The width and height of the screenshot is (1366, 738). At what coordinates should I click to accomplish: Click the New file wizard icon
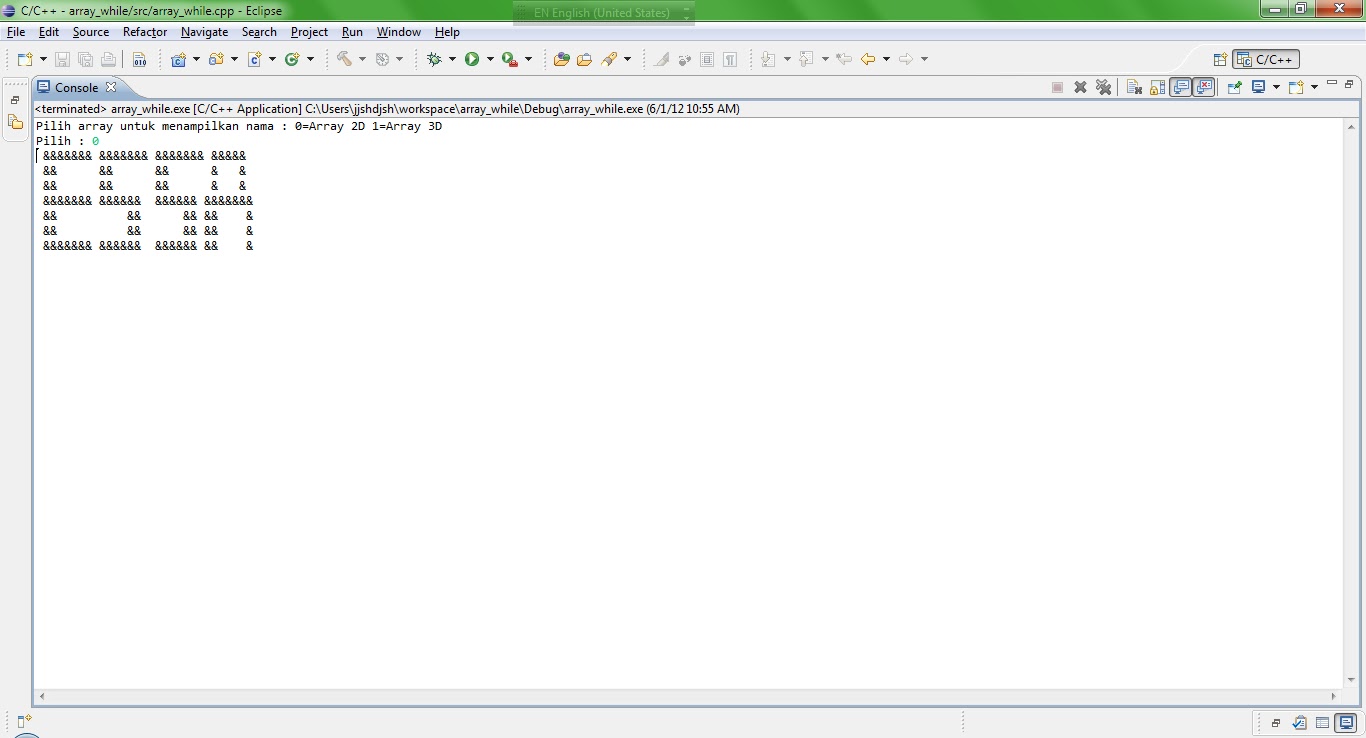[25, 59]
